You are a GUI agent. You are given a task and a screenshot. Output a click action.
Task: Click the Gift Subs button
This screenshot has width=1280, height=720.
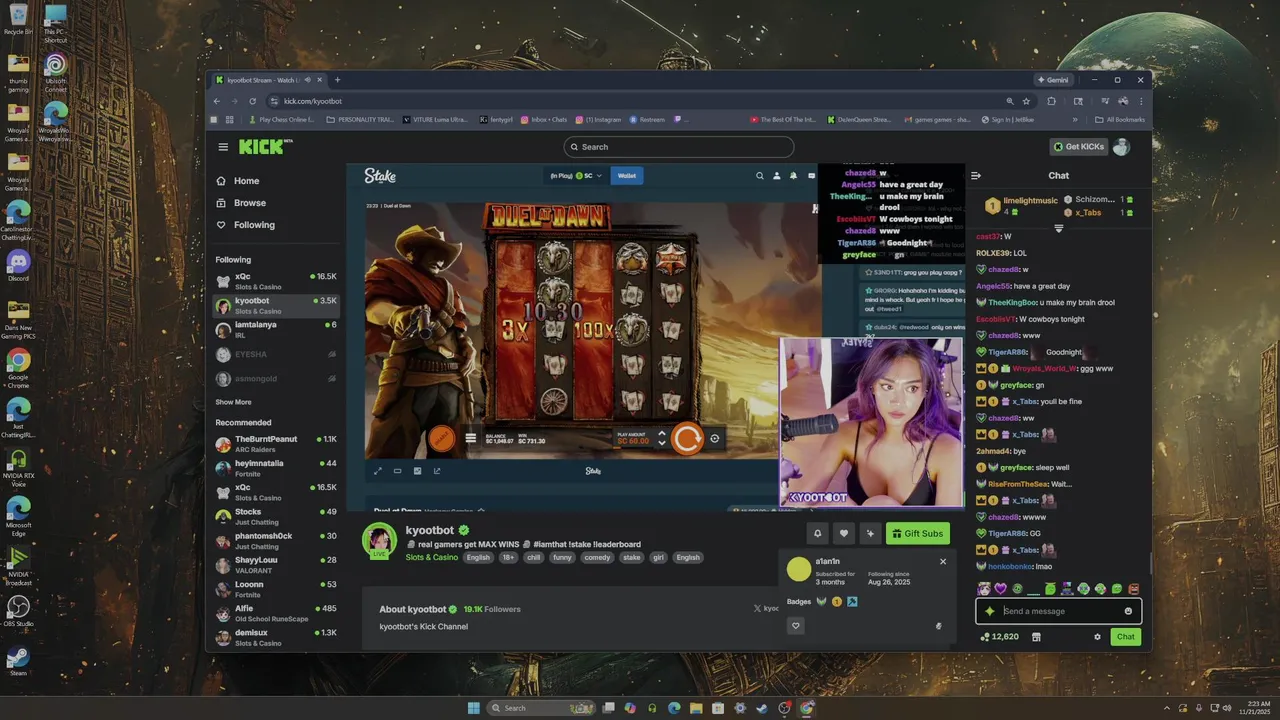click(x=918, y=534)
